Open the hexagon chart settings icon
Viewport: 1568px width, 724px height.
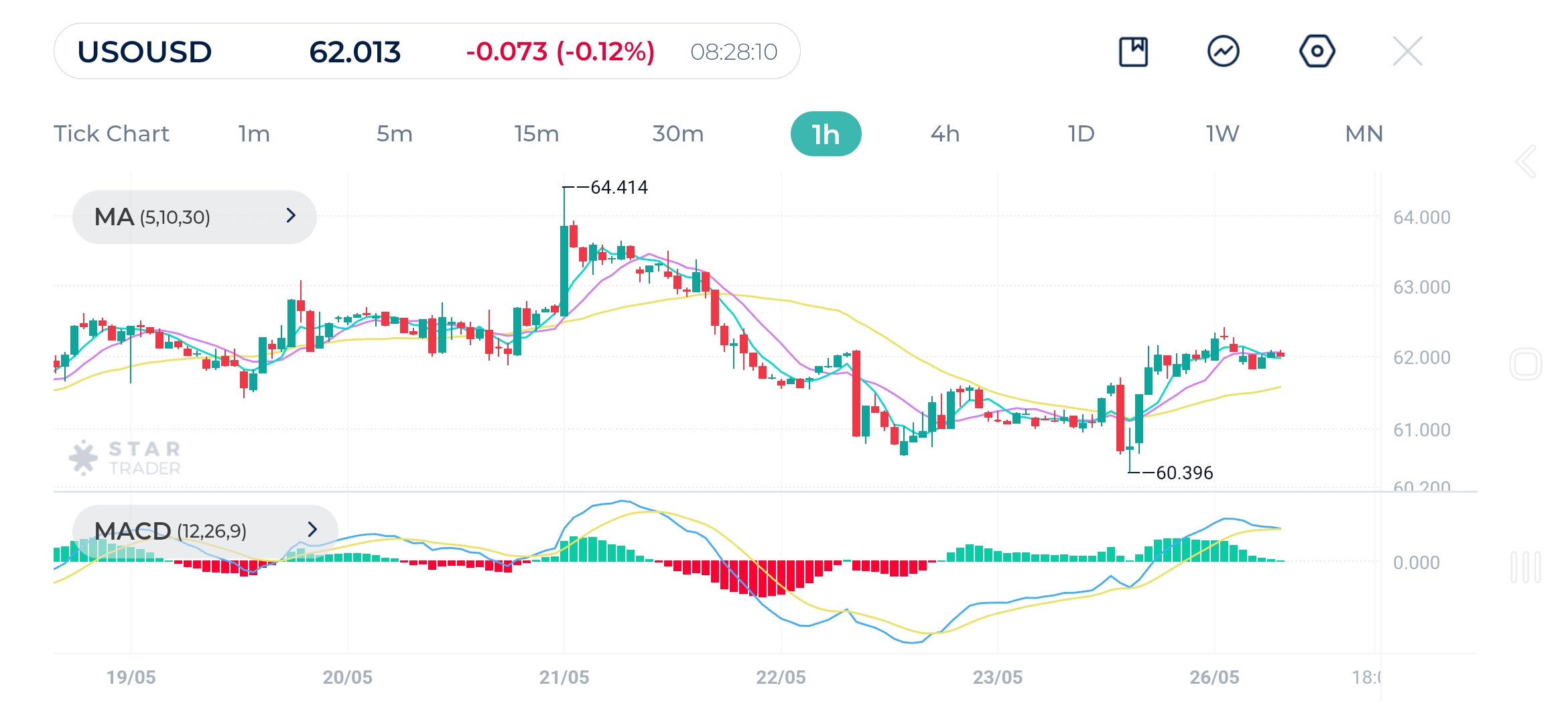[1317, 52]
